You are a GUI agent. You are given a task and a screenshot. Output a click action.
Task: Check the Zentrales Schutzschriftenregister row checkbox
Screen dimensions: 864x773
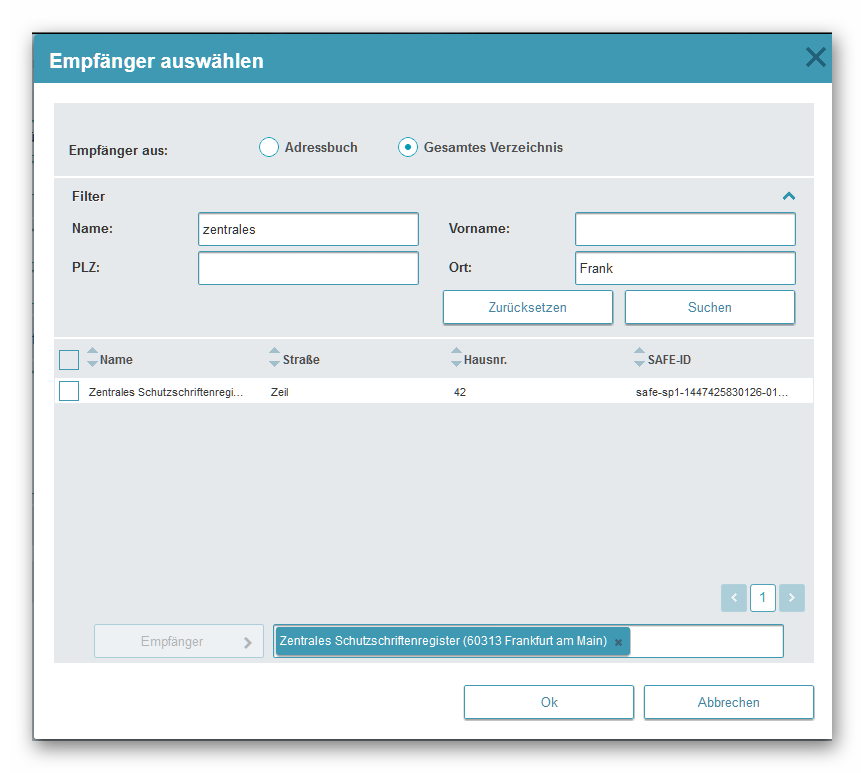pyautogui.click(x=69, y=392)
